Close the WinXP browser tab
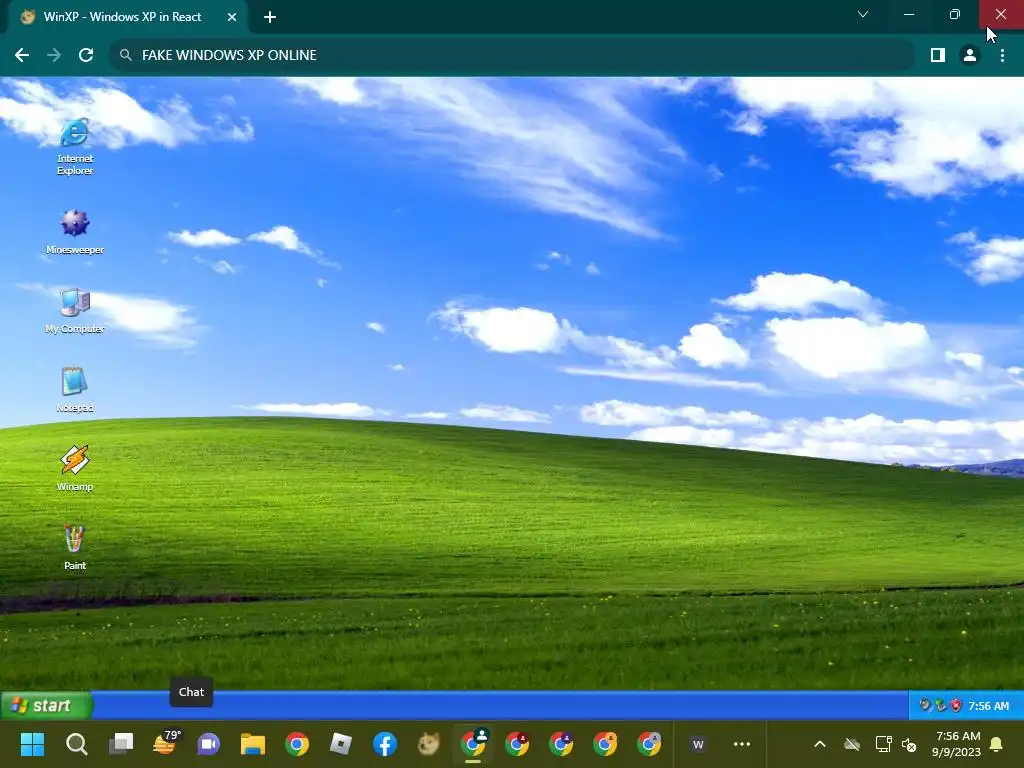 coord(232,17)
